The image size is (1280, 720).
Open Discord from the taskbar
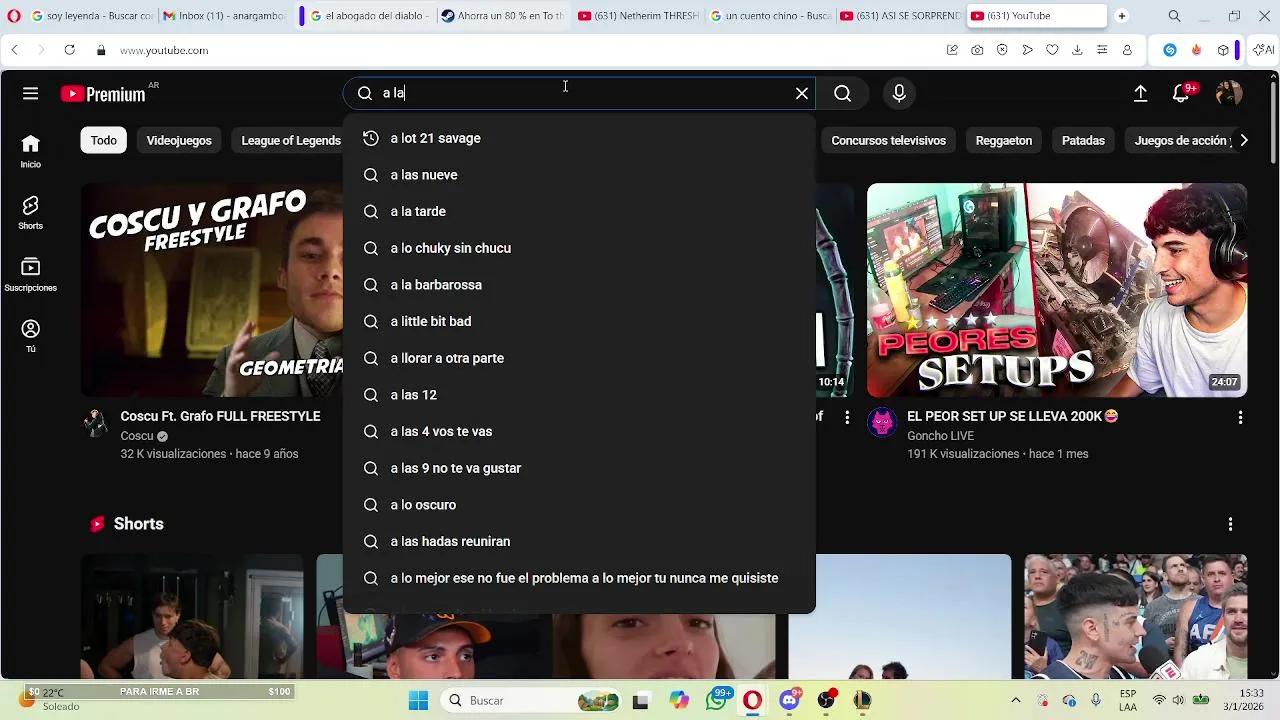click(790, 700)
